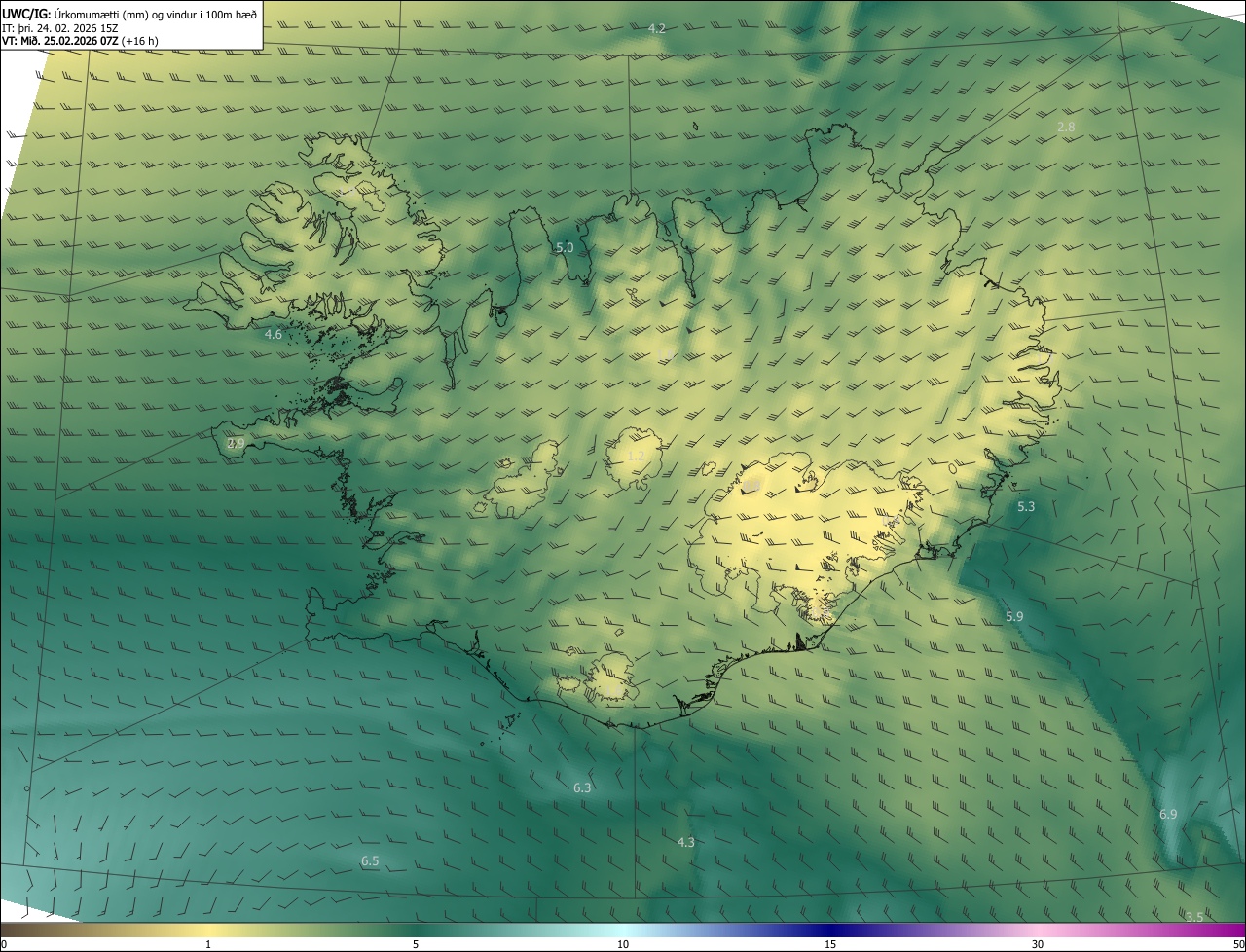Click the 6.5 value on the map
This screenshot has height=952, width=1246.
(370, 861)
